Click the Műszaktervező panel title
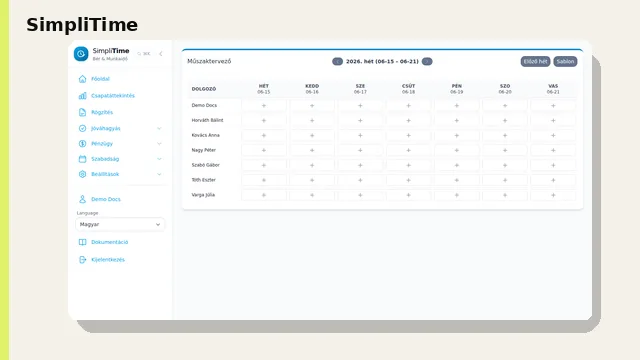Screen dimensions: 640x360 point(209,61)
